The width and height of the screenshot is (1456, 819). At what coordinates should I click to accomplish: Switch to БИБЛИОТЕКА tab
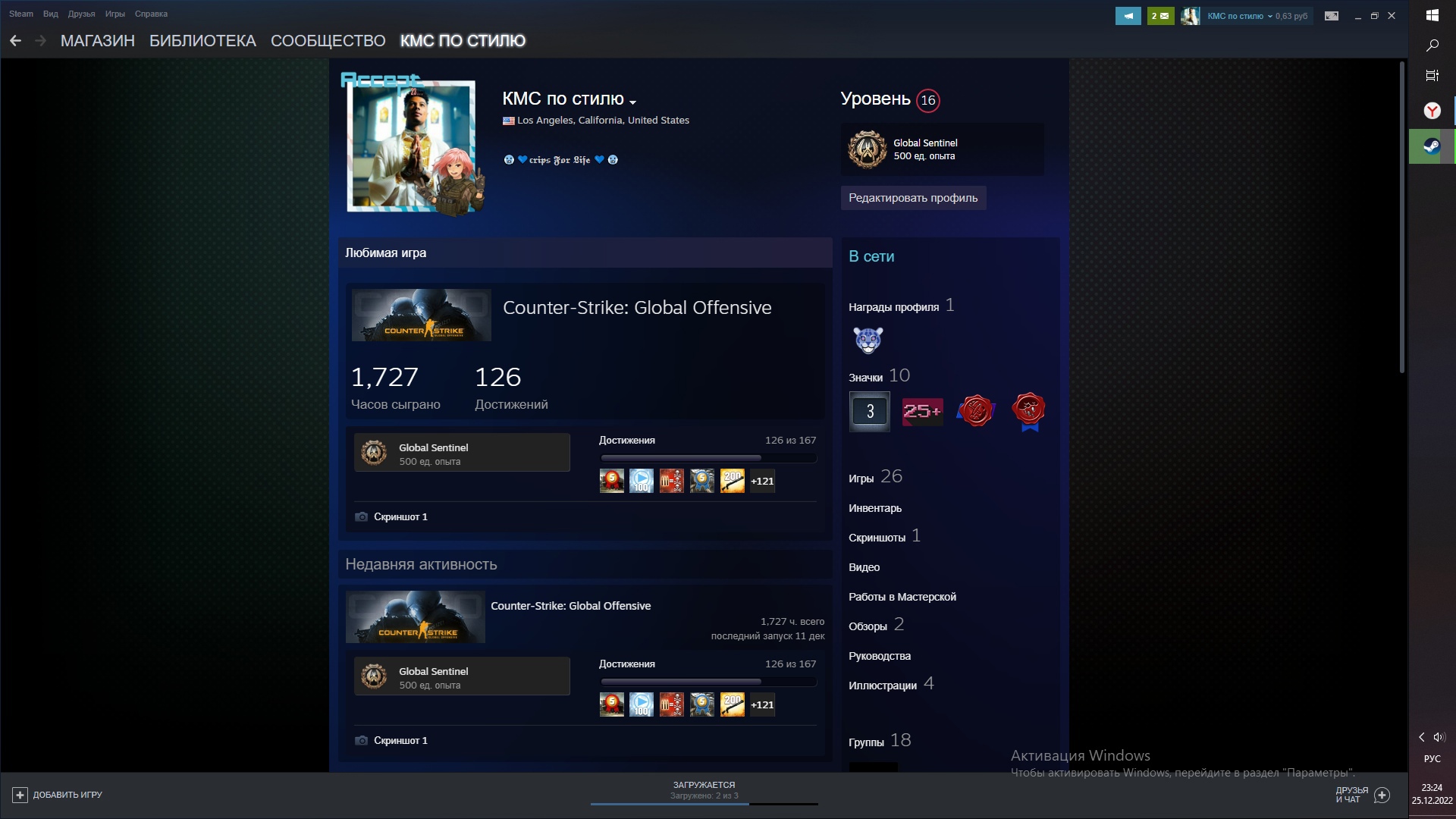pos(202,41)
